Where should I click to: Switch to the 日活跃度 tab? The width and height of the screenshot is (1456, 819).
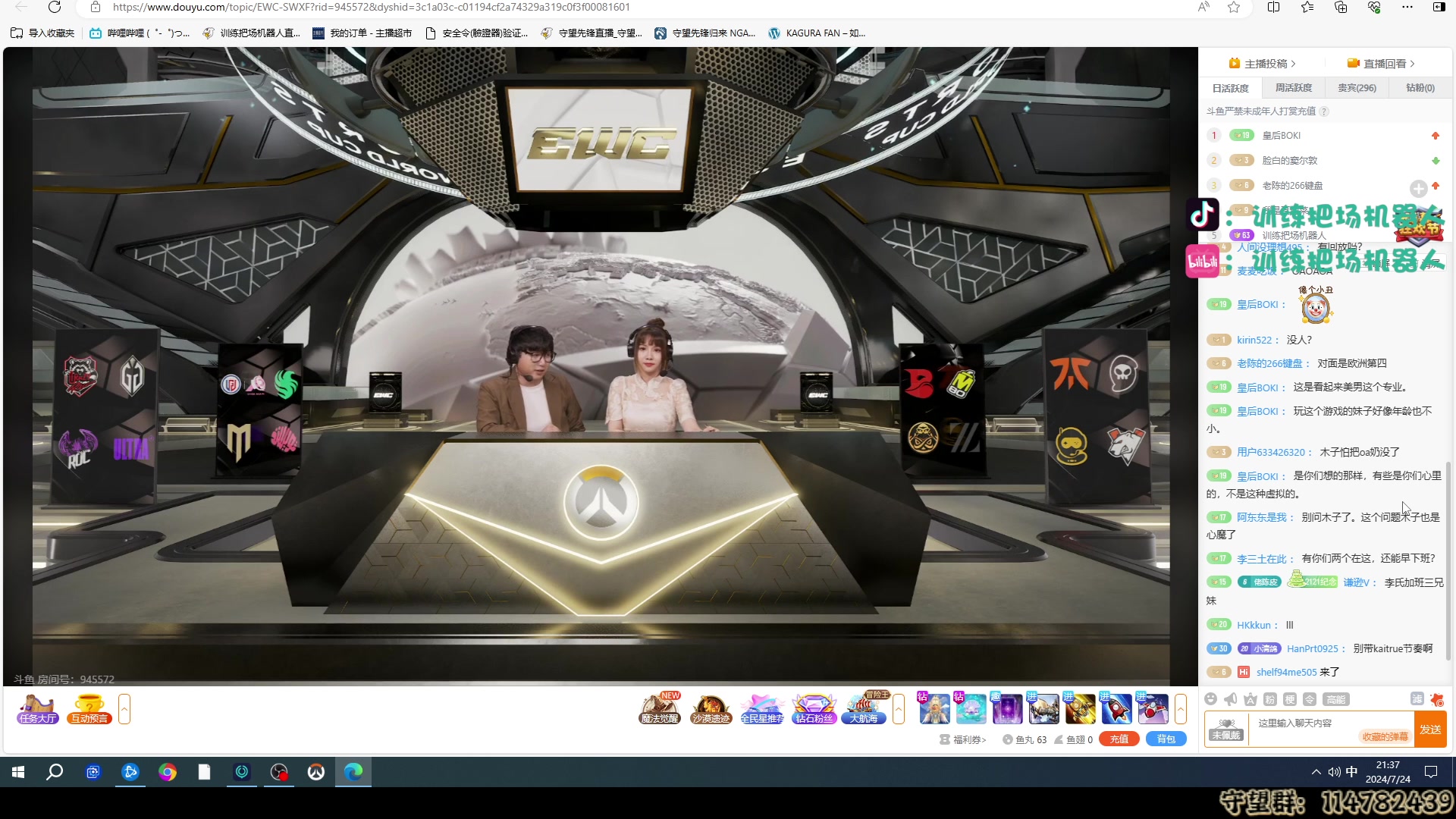1230,88
